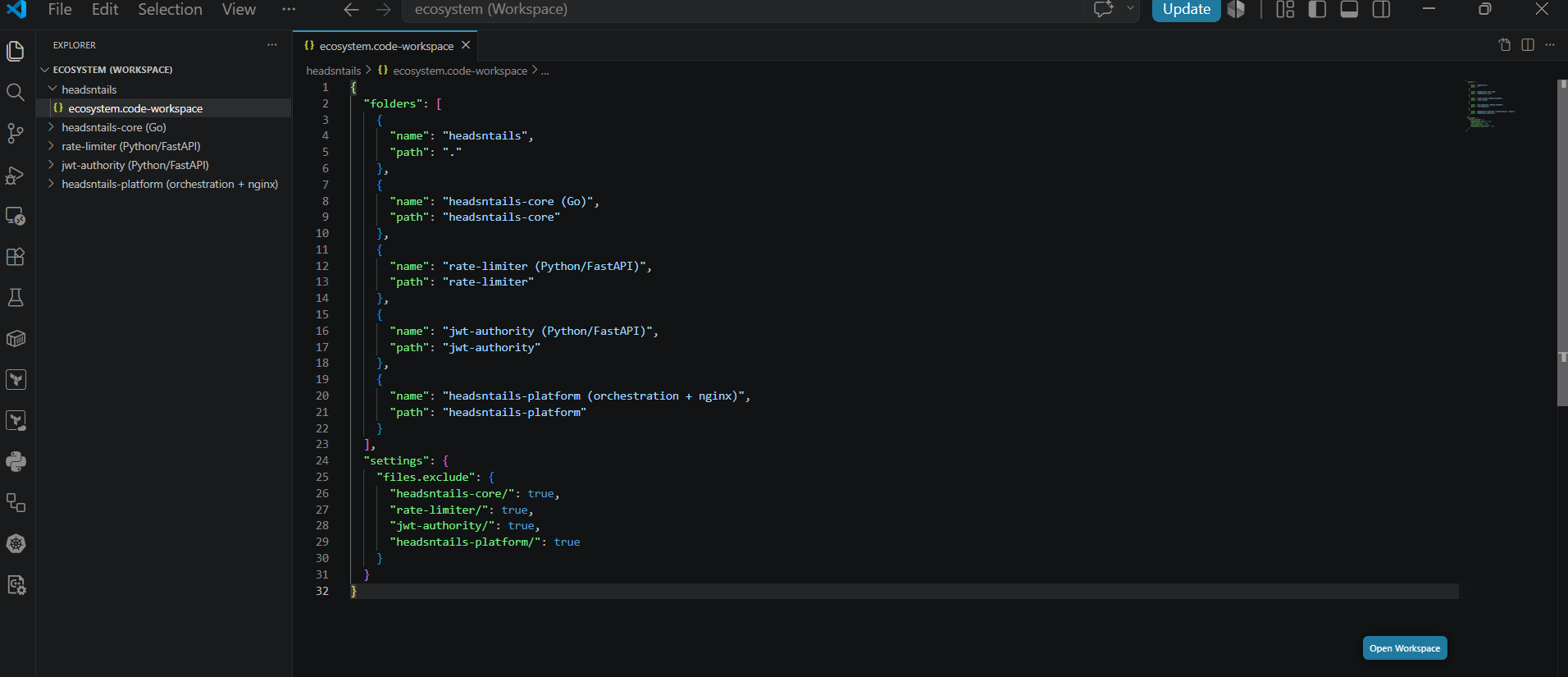This screenshot has height=677, width=1568.
Task: Toggle the primary side bar
Action: pyautogui.click(x=1317, y=10)
